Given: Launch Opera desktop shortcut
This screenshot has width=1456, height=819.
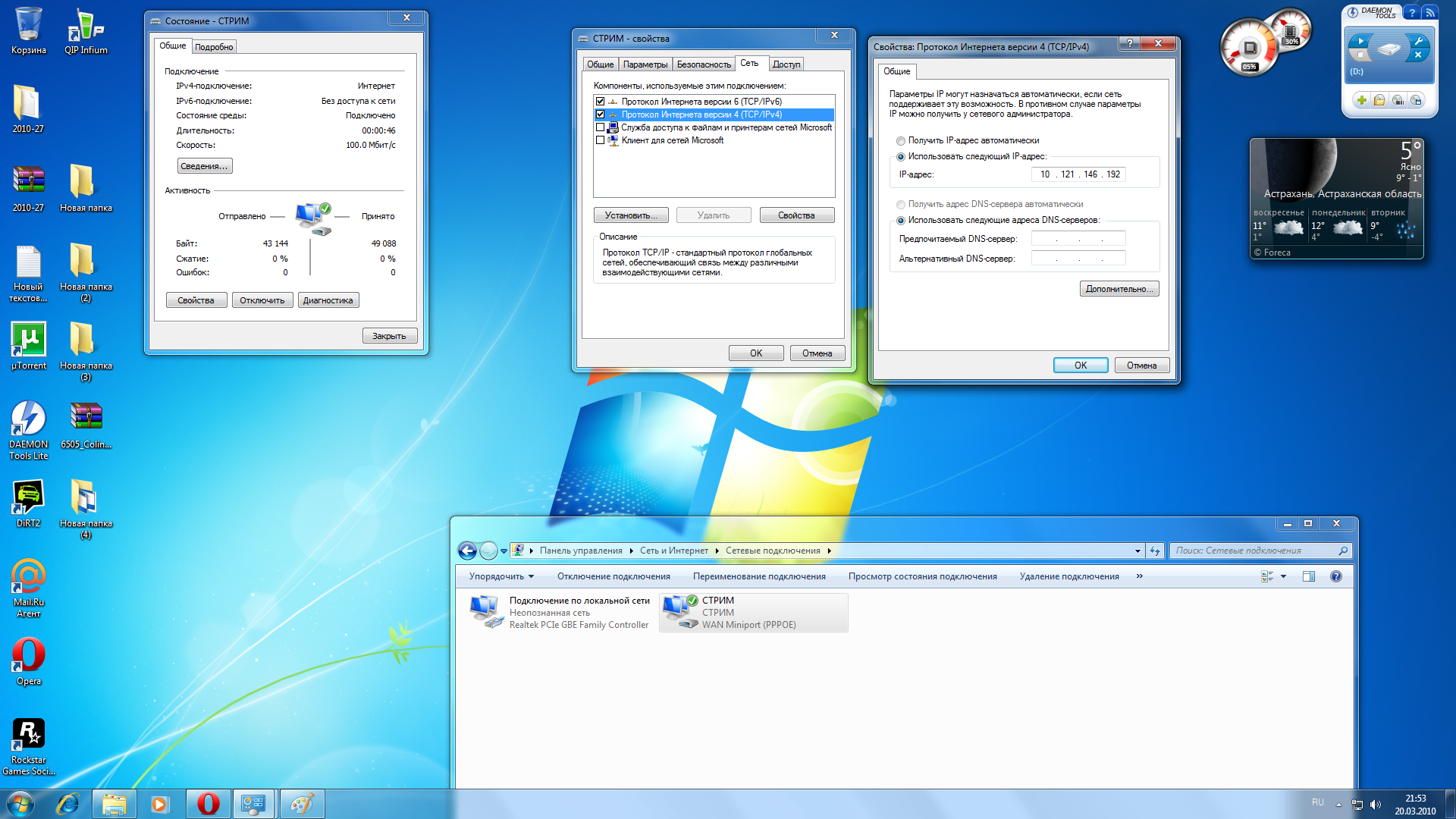Looking at the screenshot, I should [28, 661].
